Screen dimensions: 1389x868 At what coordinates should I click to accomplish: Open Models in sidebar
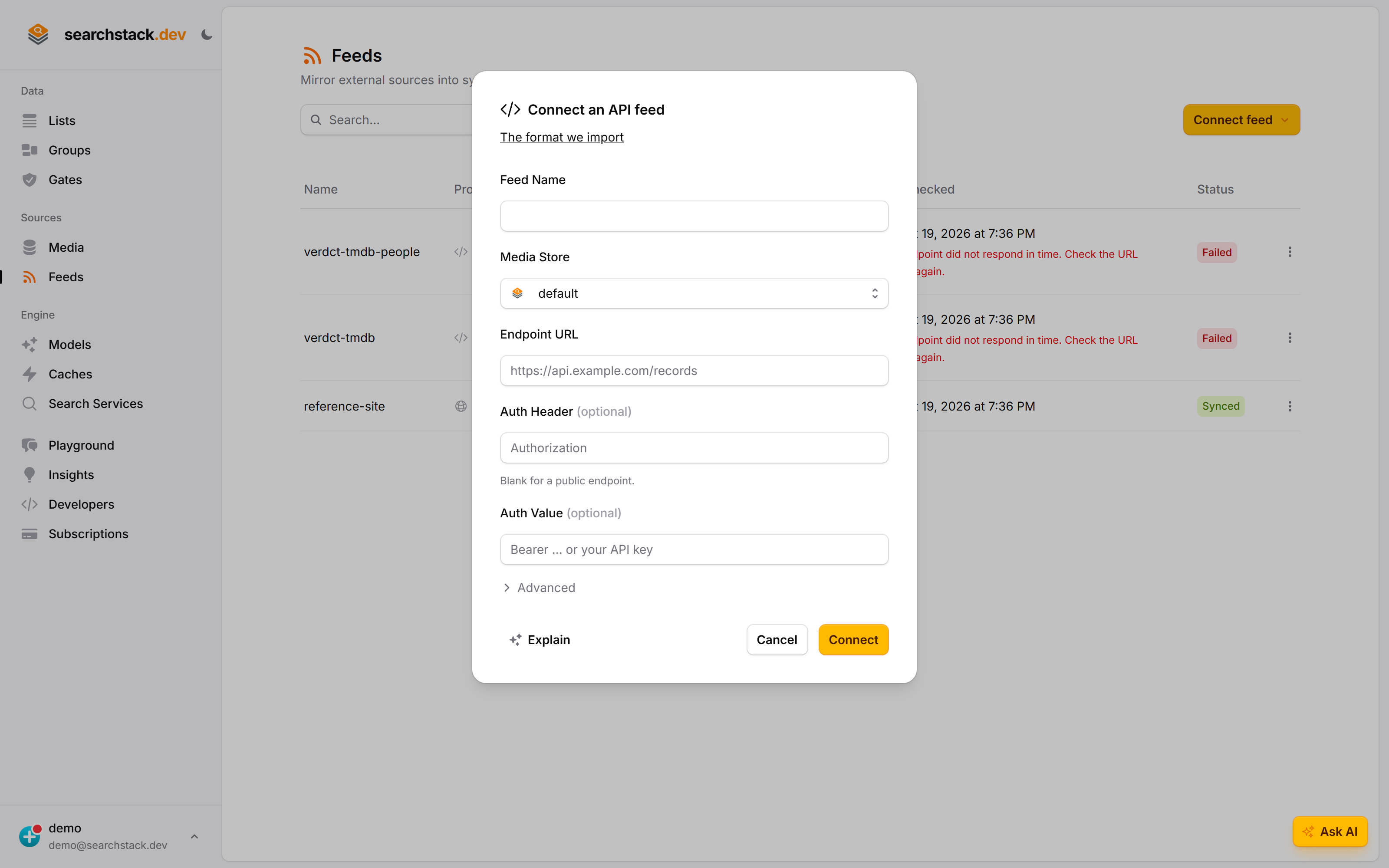[x=69, y=345]
